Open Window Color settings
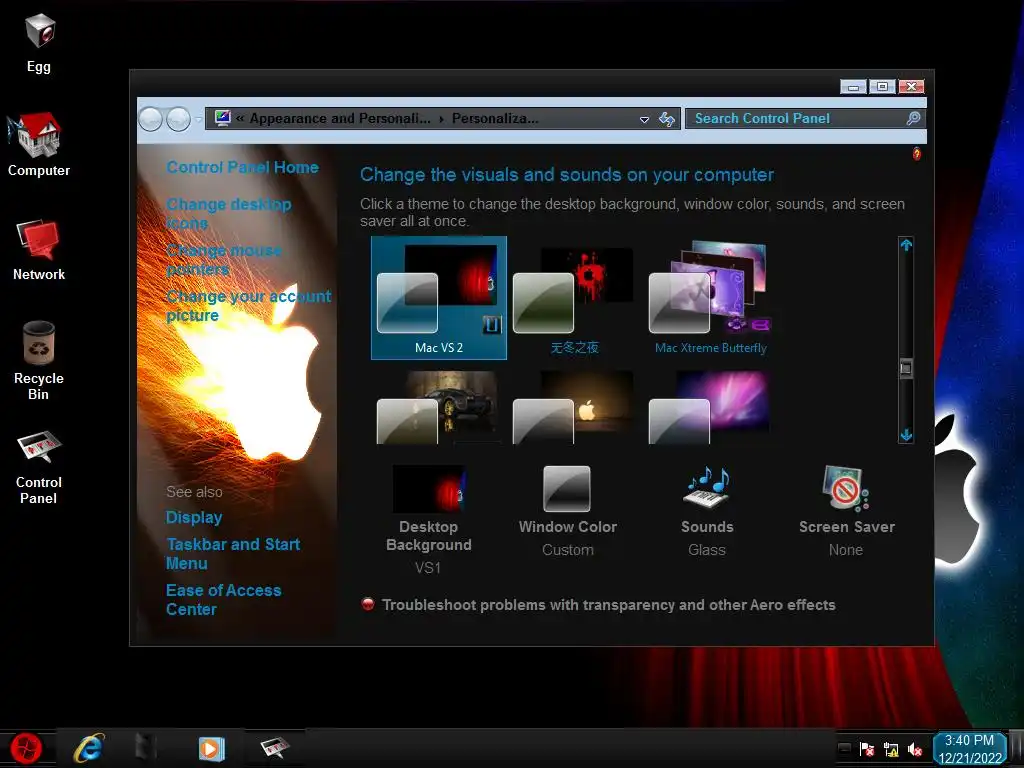This screenshot has height=768, width=1024. pos(568,512)
